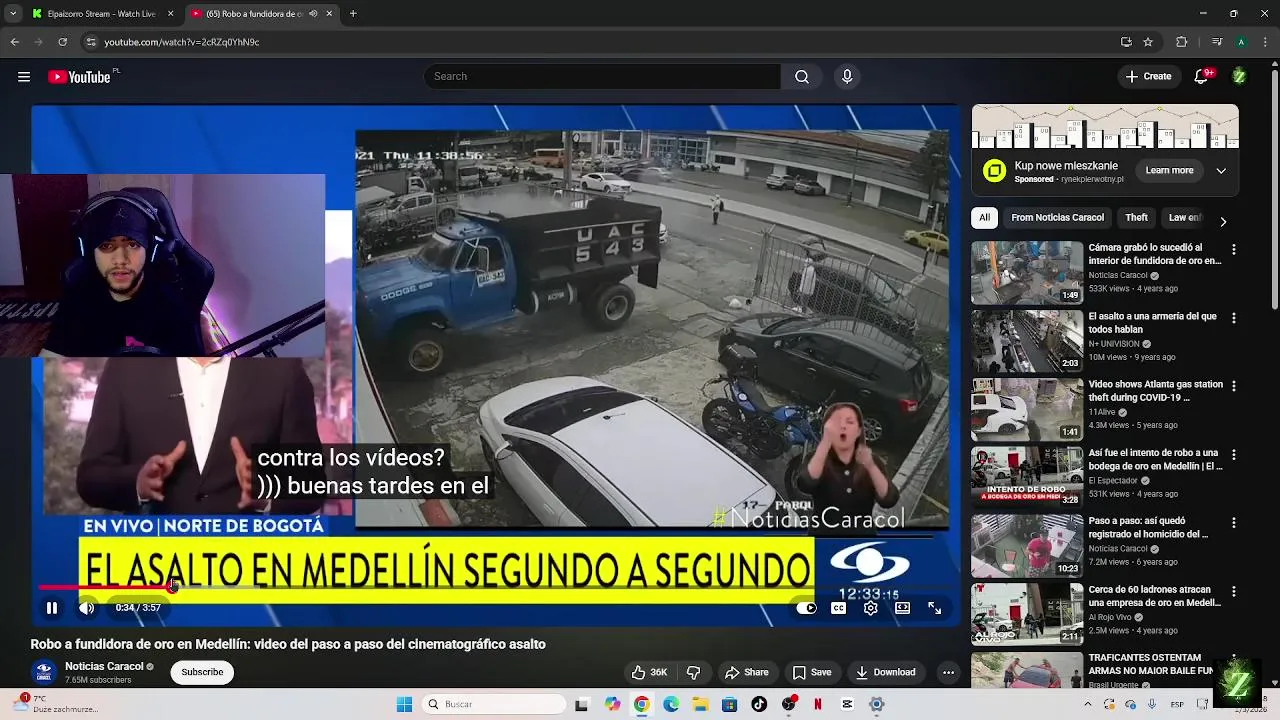Screen dimensions: 1280x720
Task: Enter full screen mode
Action: pos(934,608)
